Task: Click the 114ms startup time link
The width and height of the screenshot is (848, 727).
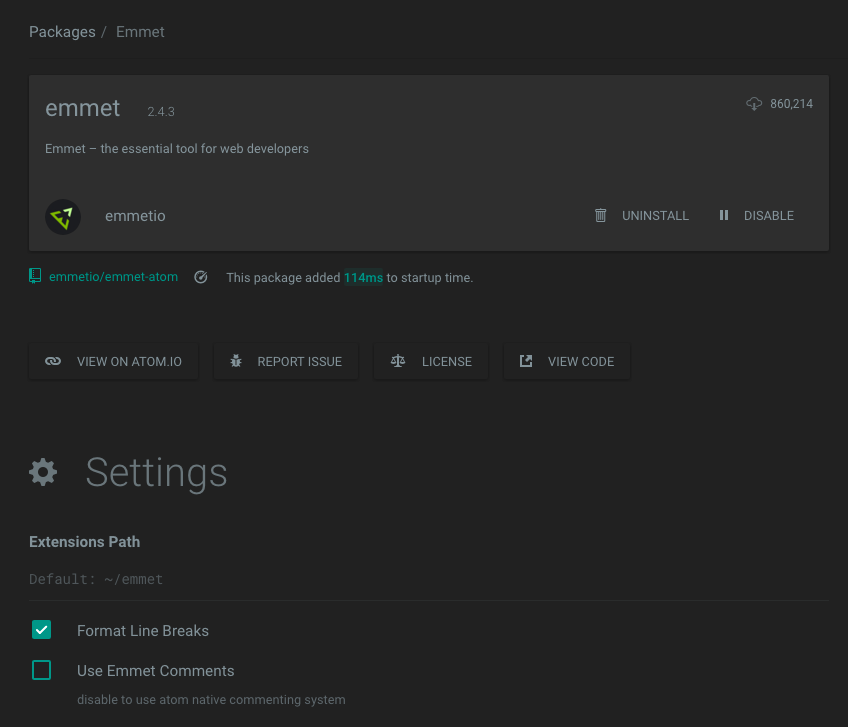Action: click(x=363, y=277)
